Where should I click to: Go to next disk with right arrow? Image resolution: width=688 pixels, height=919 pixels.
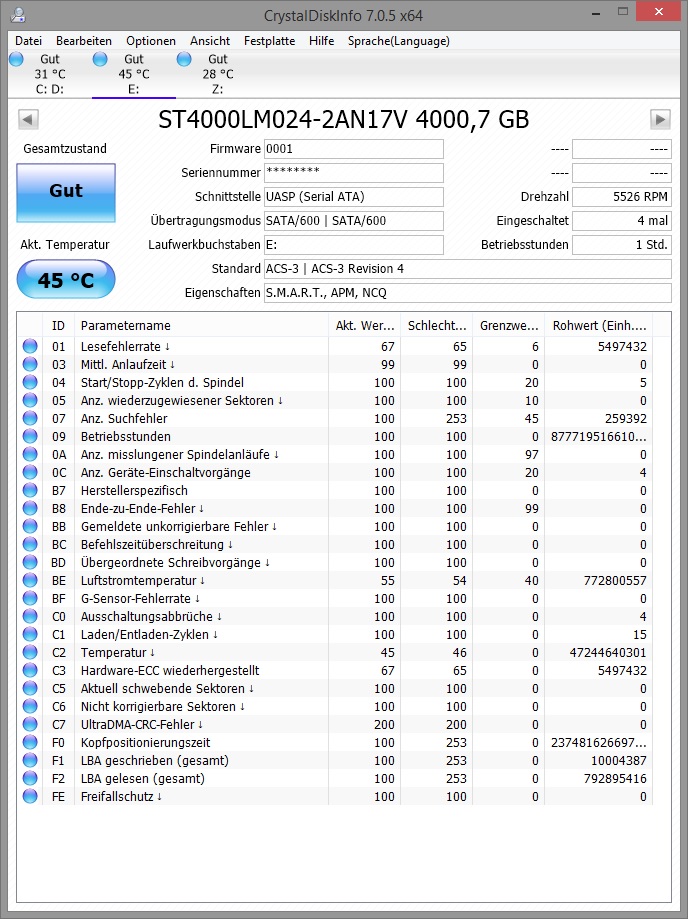[x=660, y=120]
